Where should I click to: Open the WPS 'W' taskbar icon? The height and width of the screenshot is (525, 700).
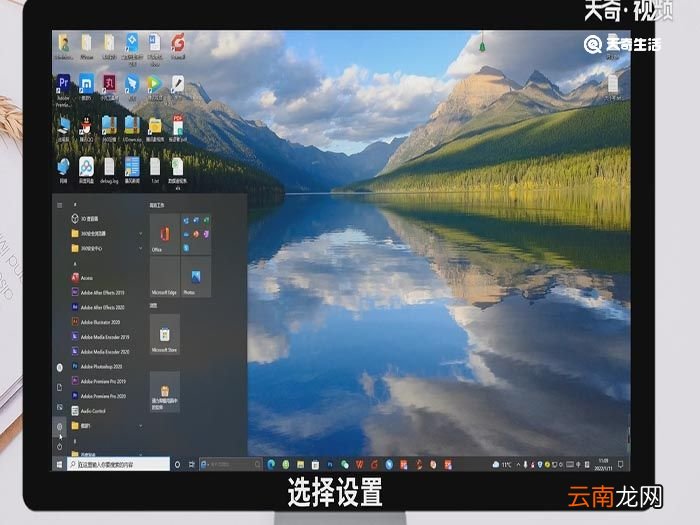click(359, 465)
